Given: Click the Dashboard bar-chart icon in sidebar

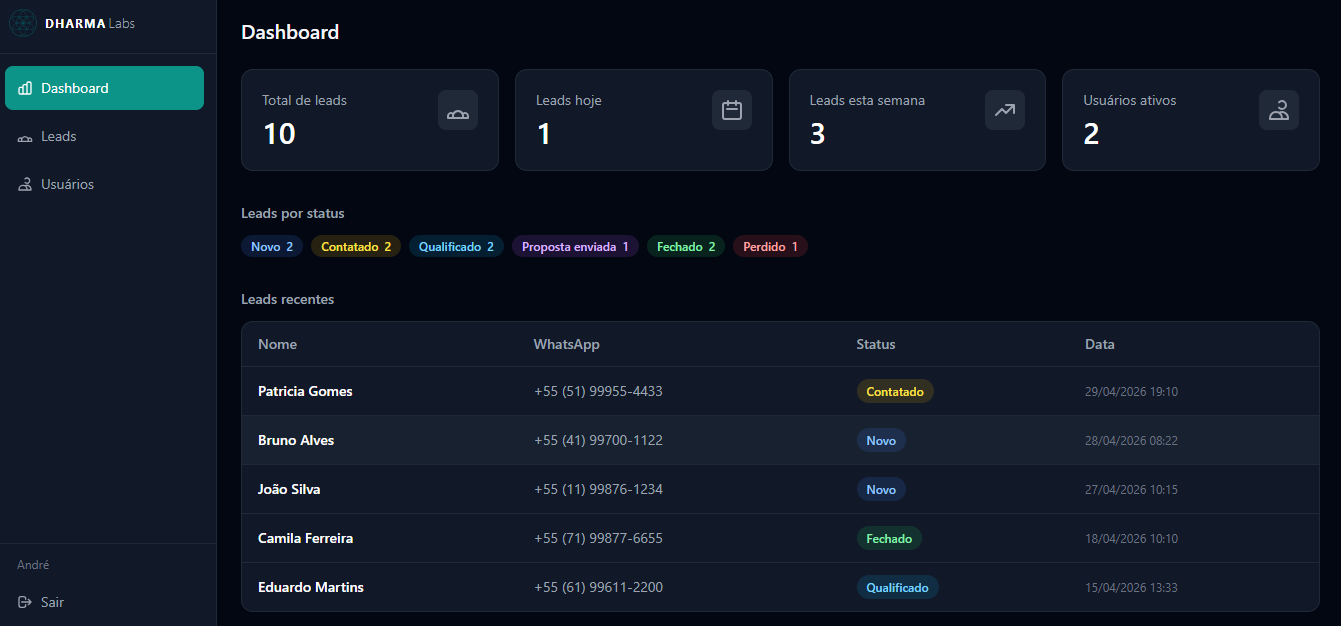Looking at the screenshot, I should click(x=25, y=88).
